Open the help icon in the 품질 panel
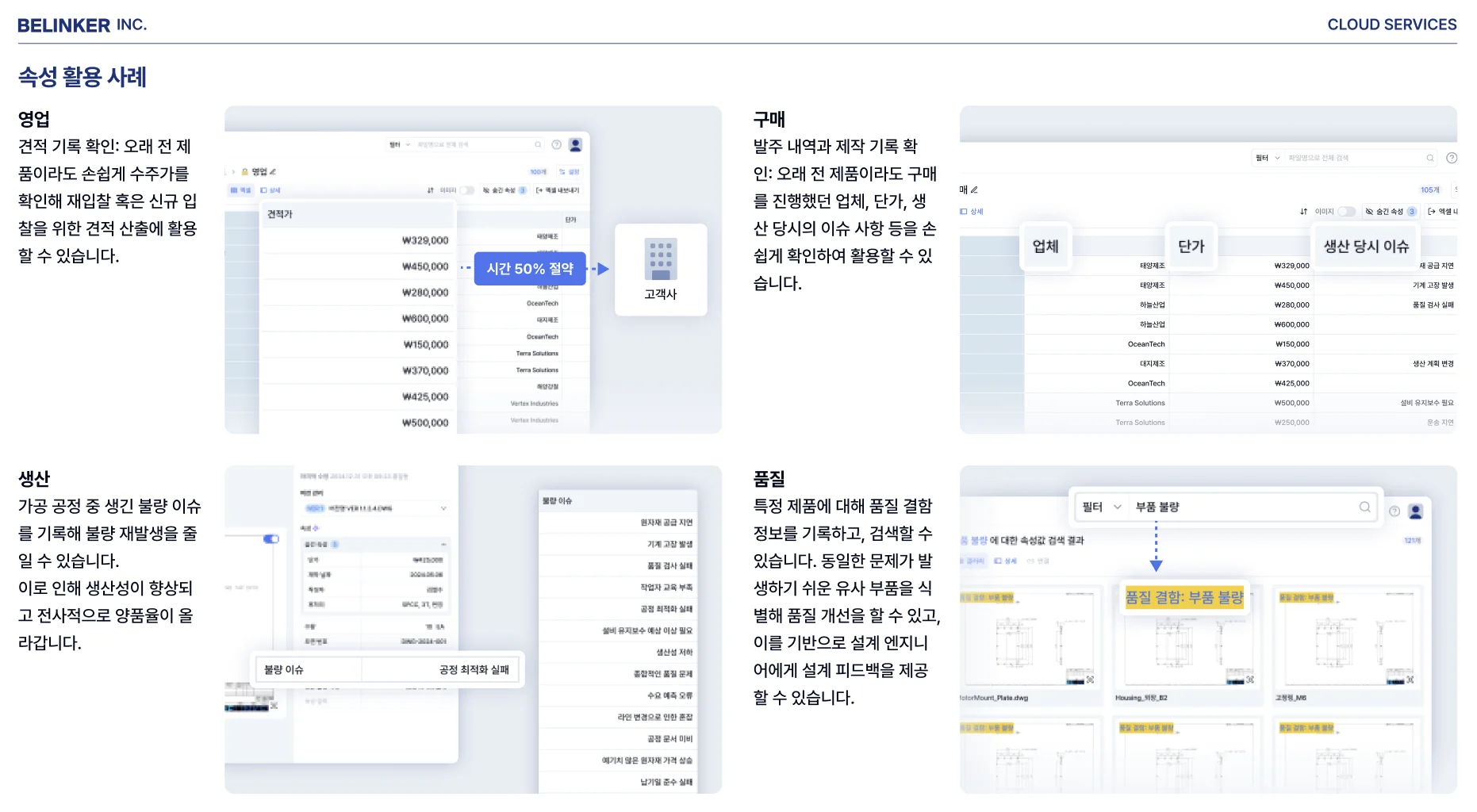The width and height of the screenshot is (1477, 812). (x=1395, y=511)
